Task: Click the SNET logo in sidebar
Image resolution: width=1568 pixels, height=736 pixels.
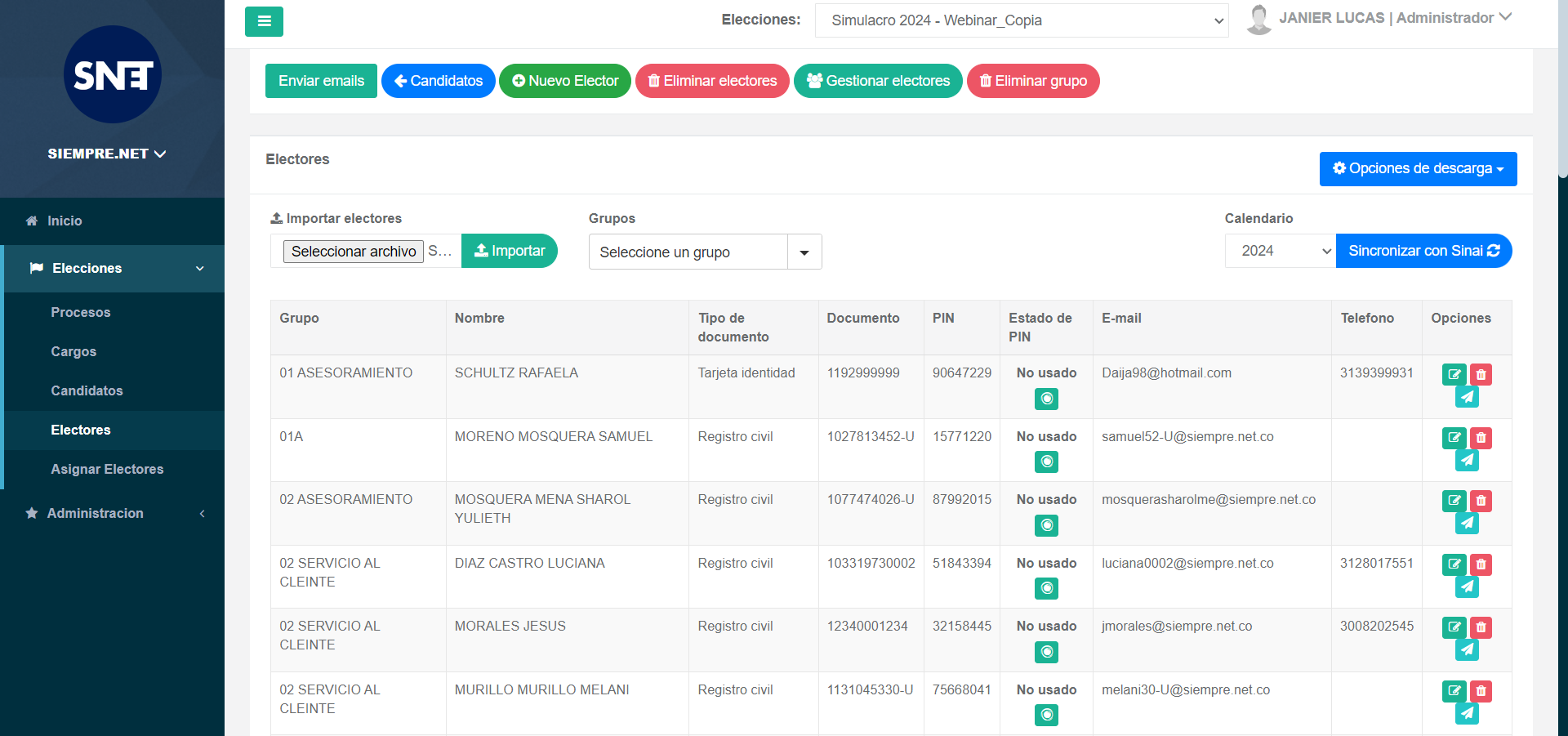Action: [113, 75]
